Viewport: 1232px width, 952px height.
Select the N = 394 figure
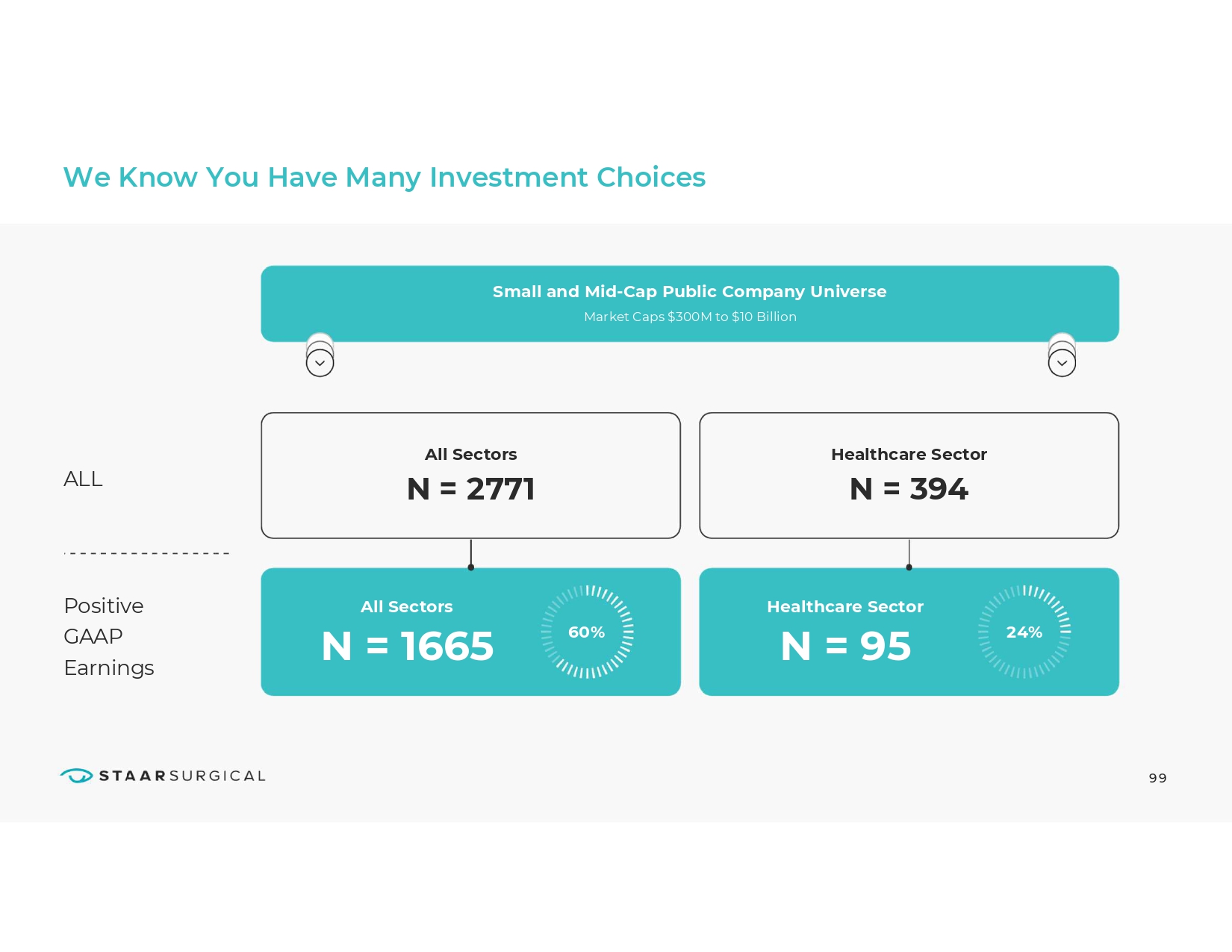click(x=909, y=489)
